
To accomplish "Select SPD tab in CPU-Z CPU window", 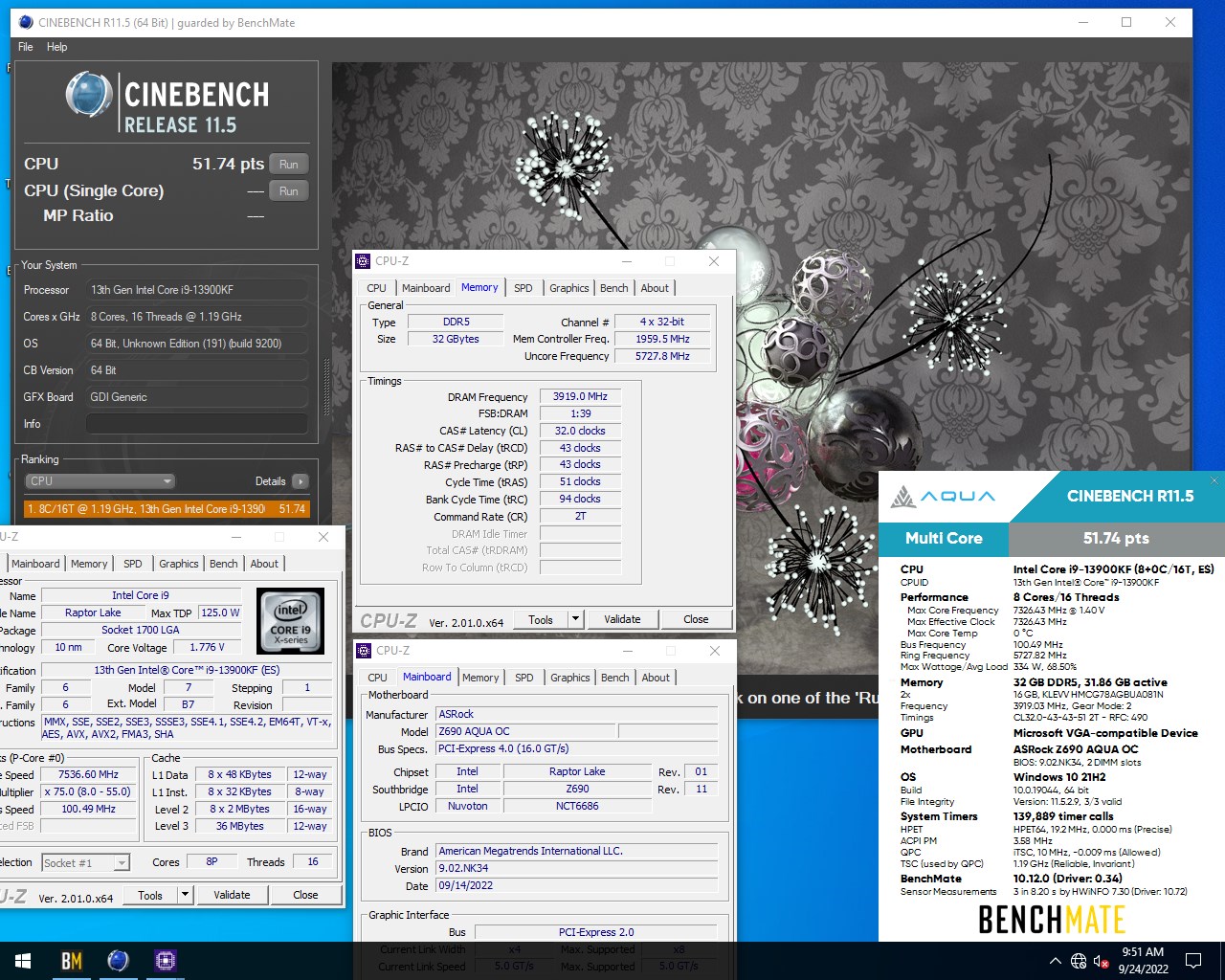I will [133, 564].
